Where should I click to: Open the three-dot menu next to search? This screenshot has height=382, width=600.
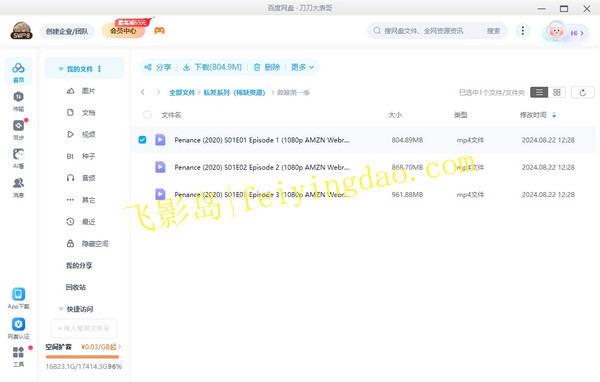click(523, 31)
